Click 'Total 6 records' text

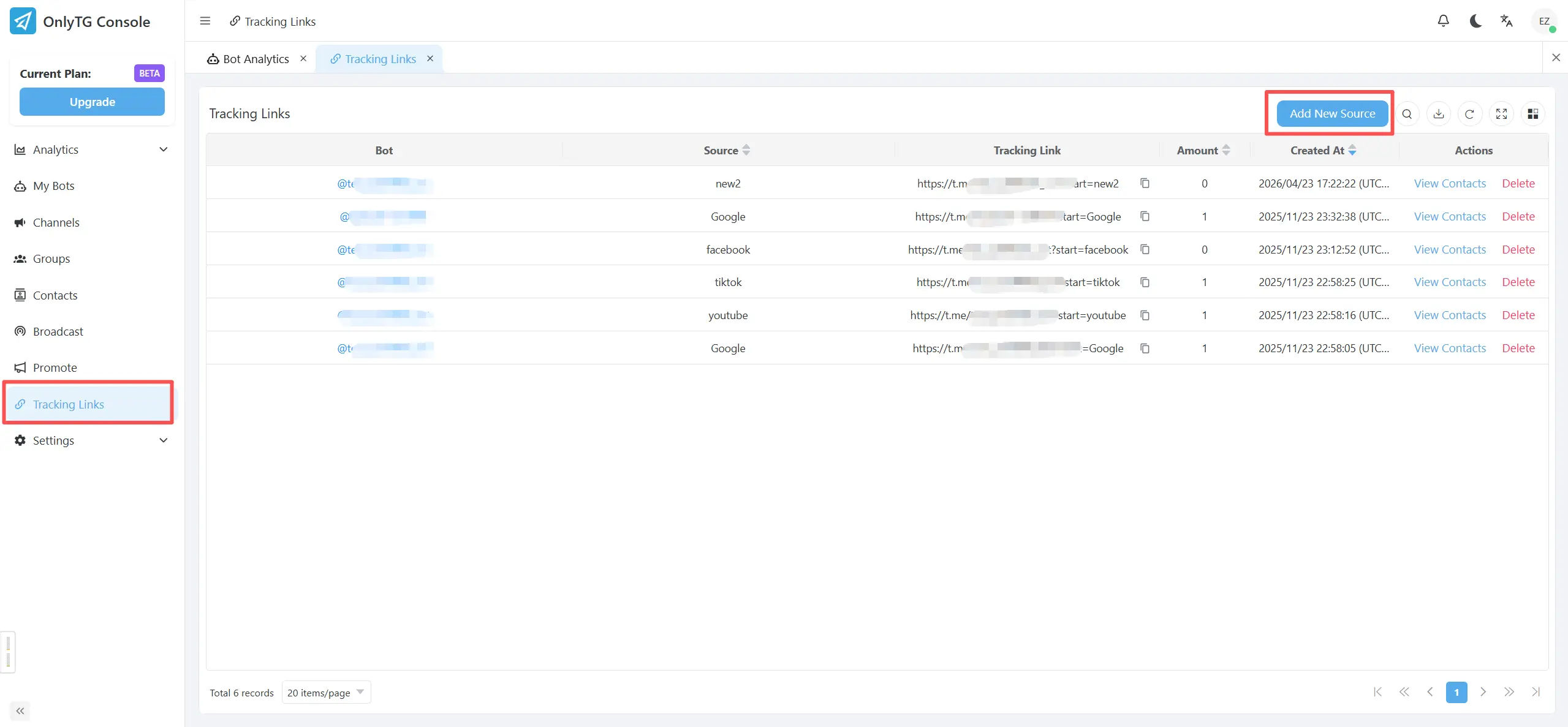(241, 693)
